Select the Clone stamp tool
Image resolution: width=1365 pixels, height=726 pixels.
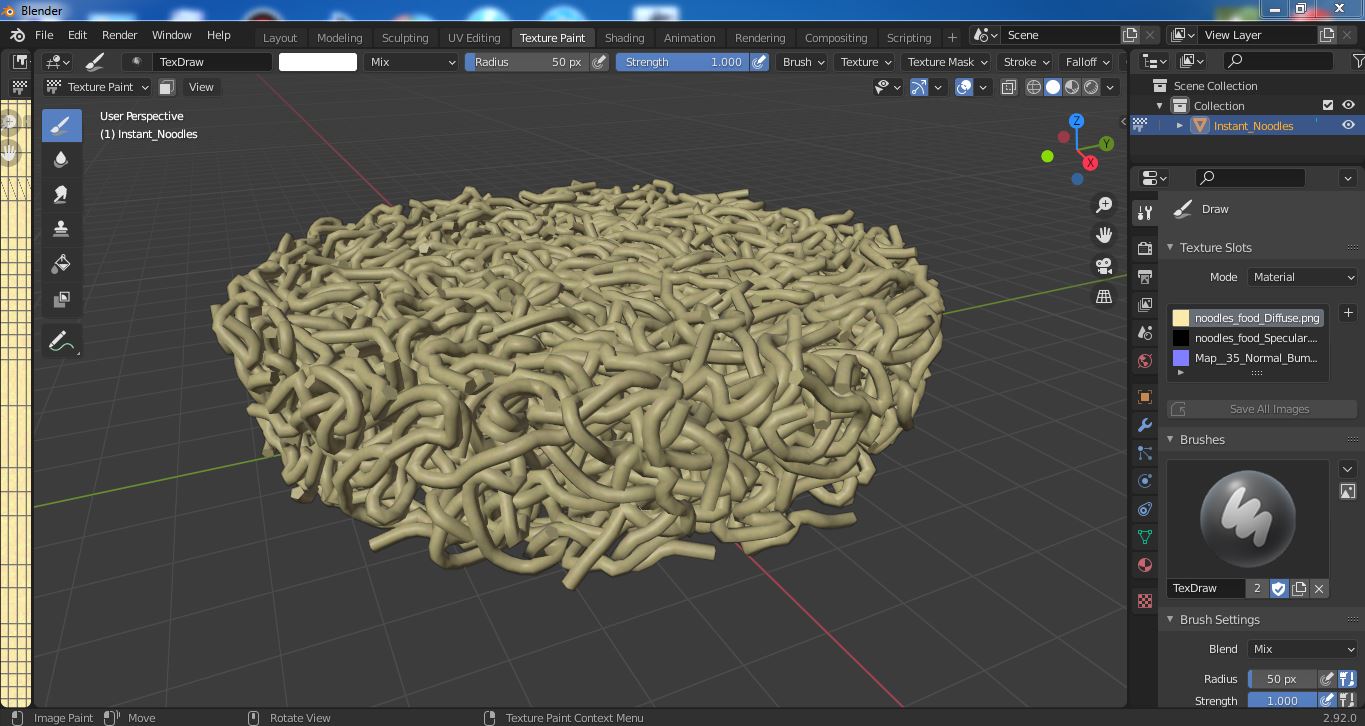coord(61,229)
